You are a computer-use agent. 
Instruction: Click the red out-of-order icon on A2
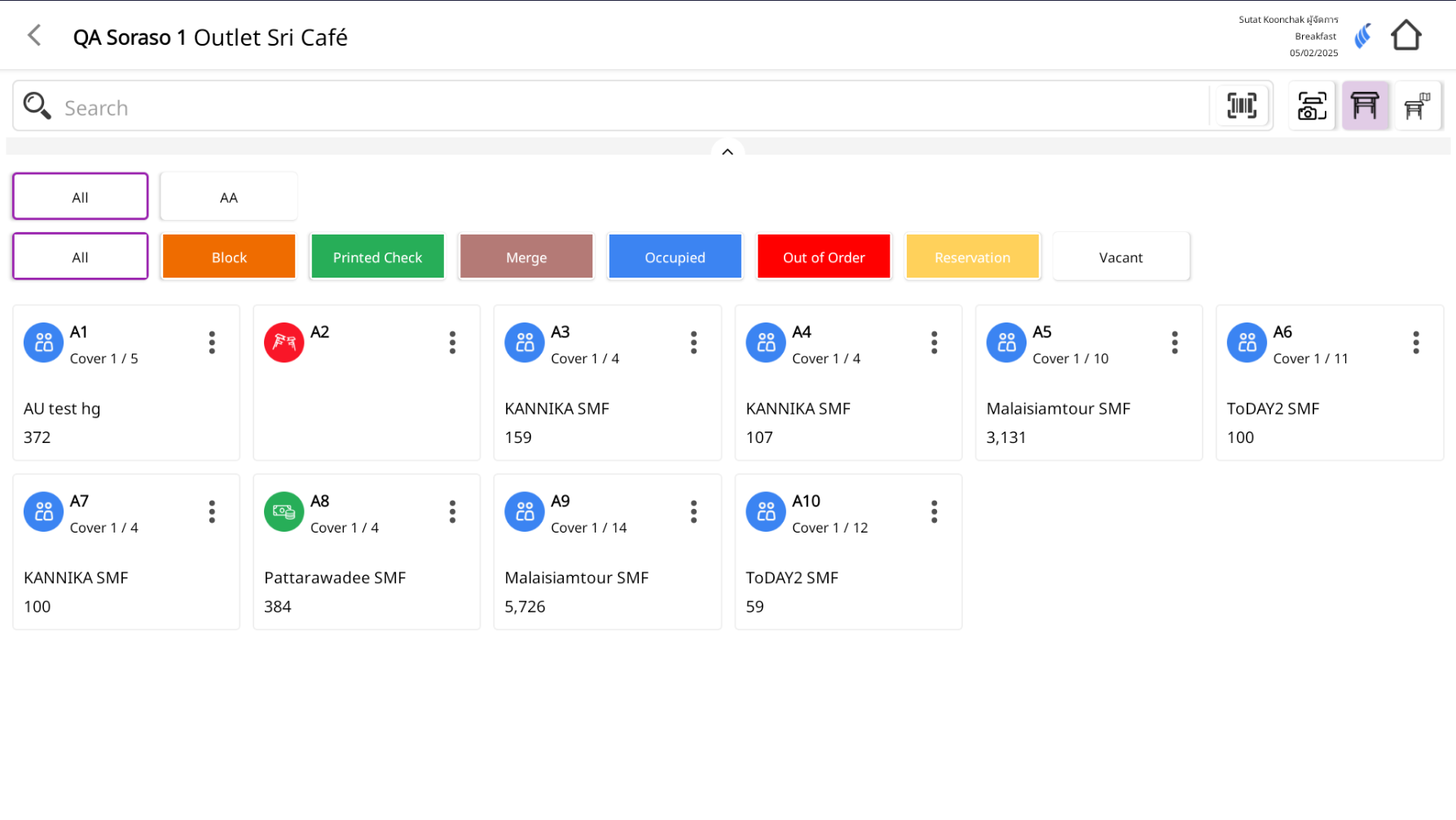(x=284, y=343)
